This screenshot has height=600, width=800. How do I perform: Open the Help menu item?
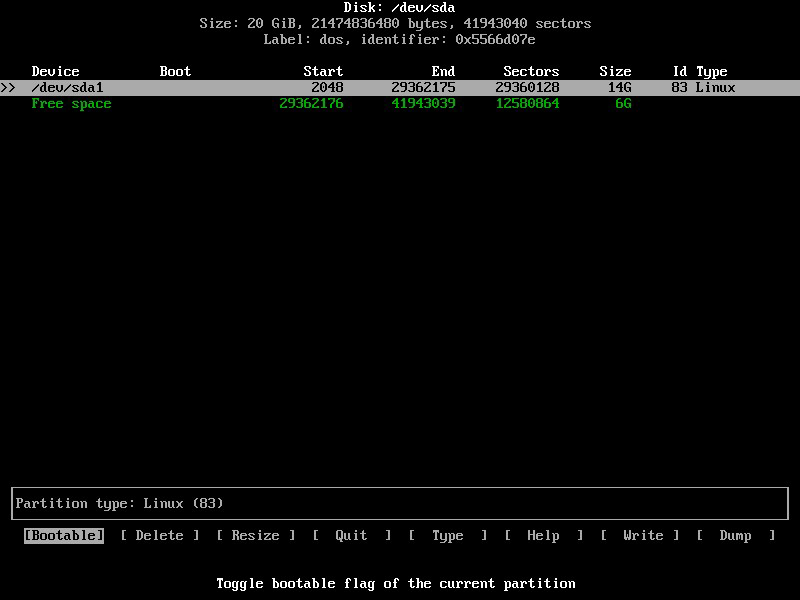(543, 536)
